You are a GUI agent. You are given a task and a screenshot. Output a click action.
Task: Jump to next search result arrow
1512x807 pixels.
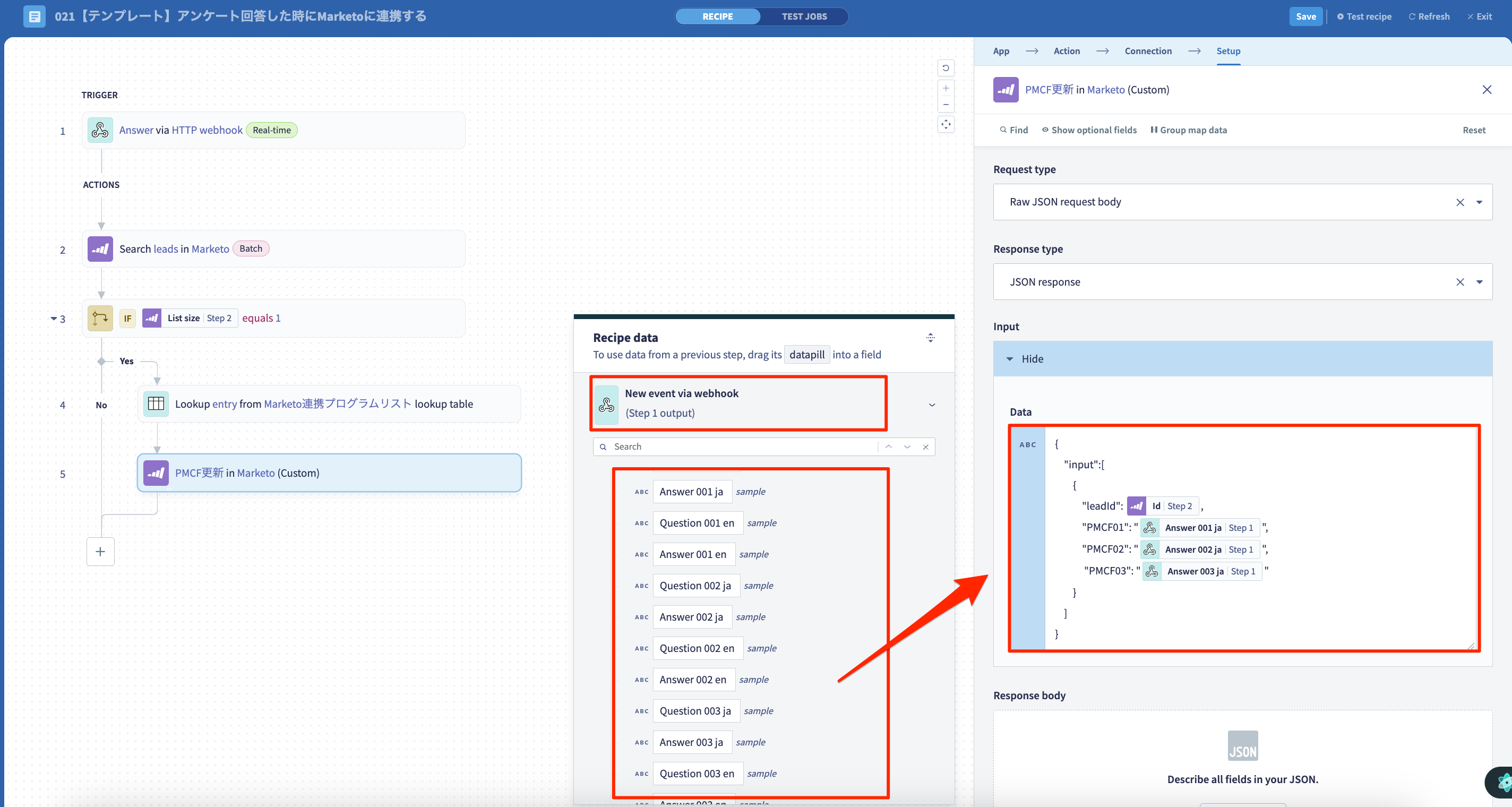[x=907, y=447]
